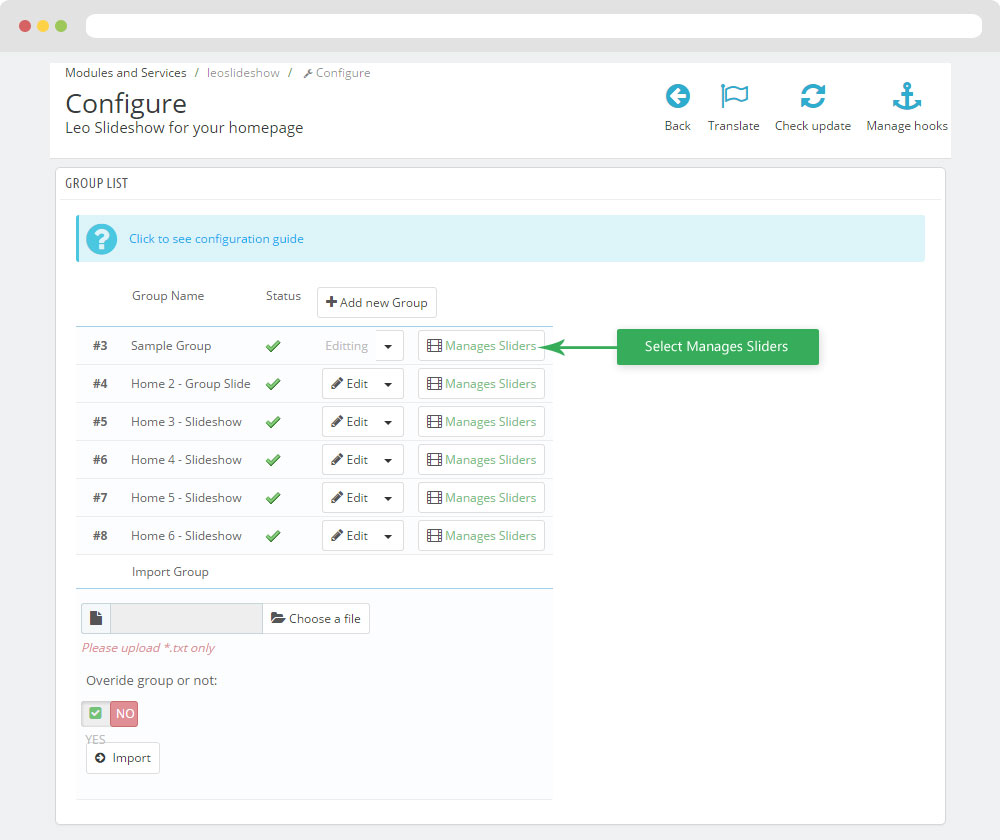Click the Check update refresh icon
Image resolution: width=1000 pixels, height=840 pixels.
point(812,96)
